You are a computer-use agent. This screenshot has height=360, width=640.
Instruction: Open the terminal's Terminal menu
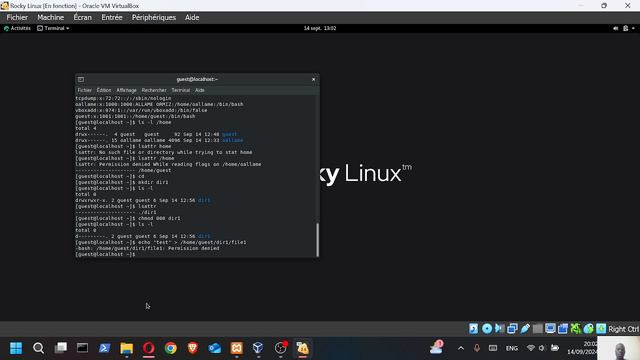(x=180, y=90)
